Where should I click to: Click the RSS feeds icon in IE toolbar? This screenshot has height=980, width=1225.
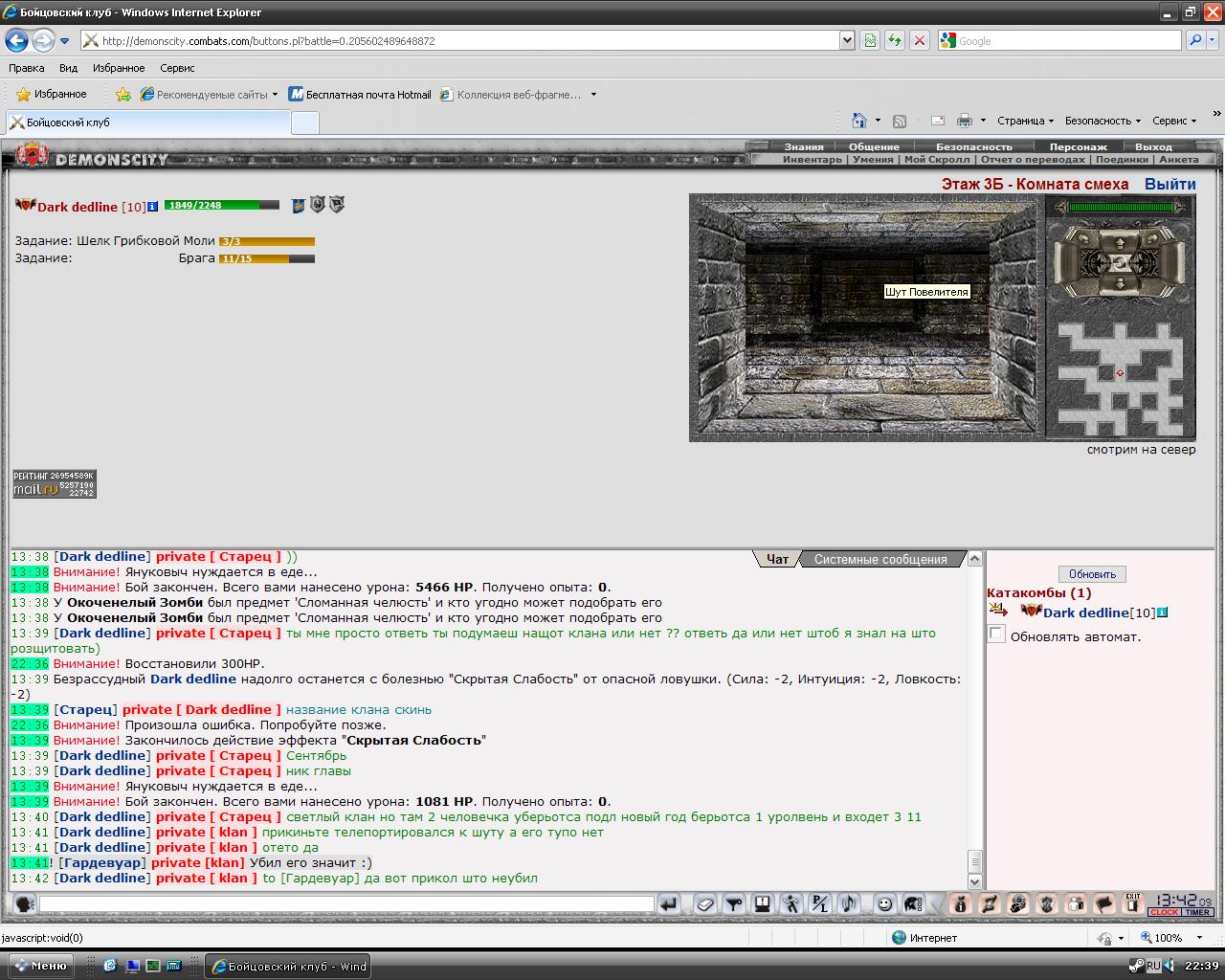(x=900, y=121)
